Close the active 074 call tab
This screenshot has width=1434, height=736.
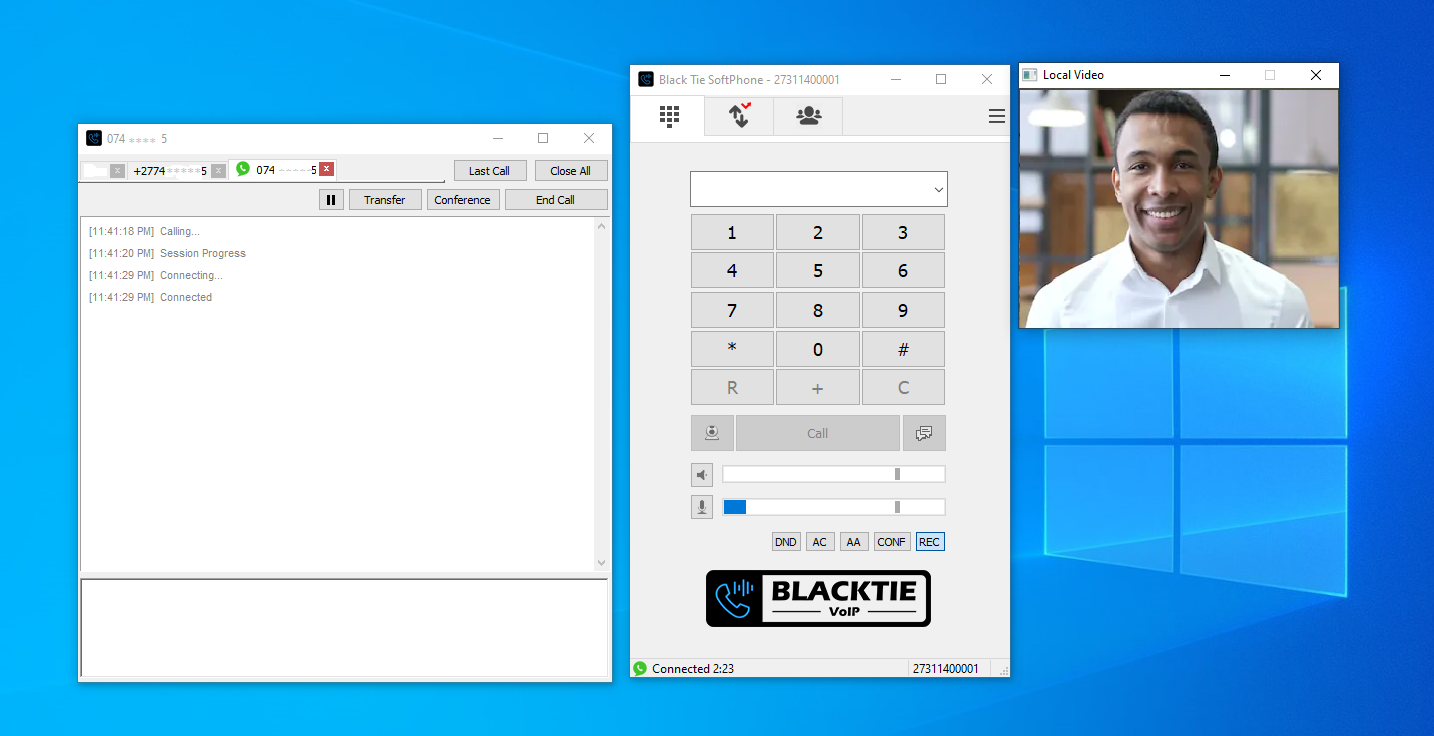pos(326,170)
